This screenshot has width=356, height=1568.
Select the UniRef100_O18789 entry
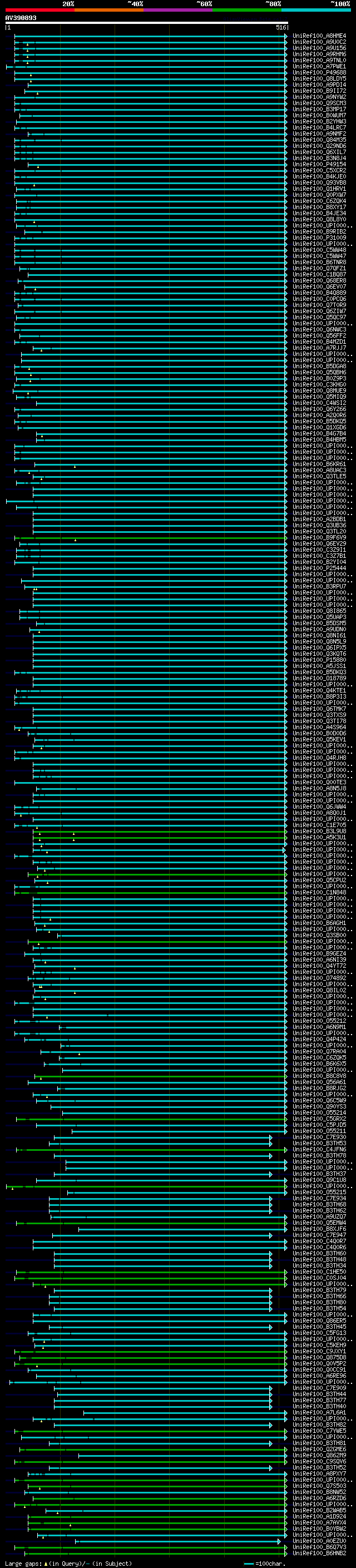(319, 678)
